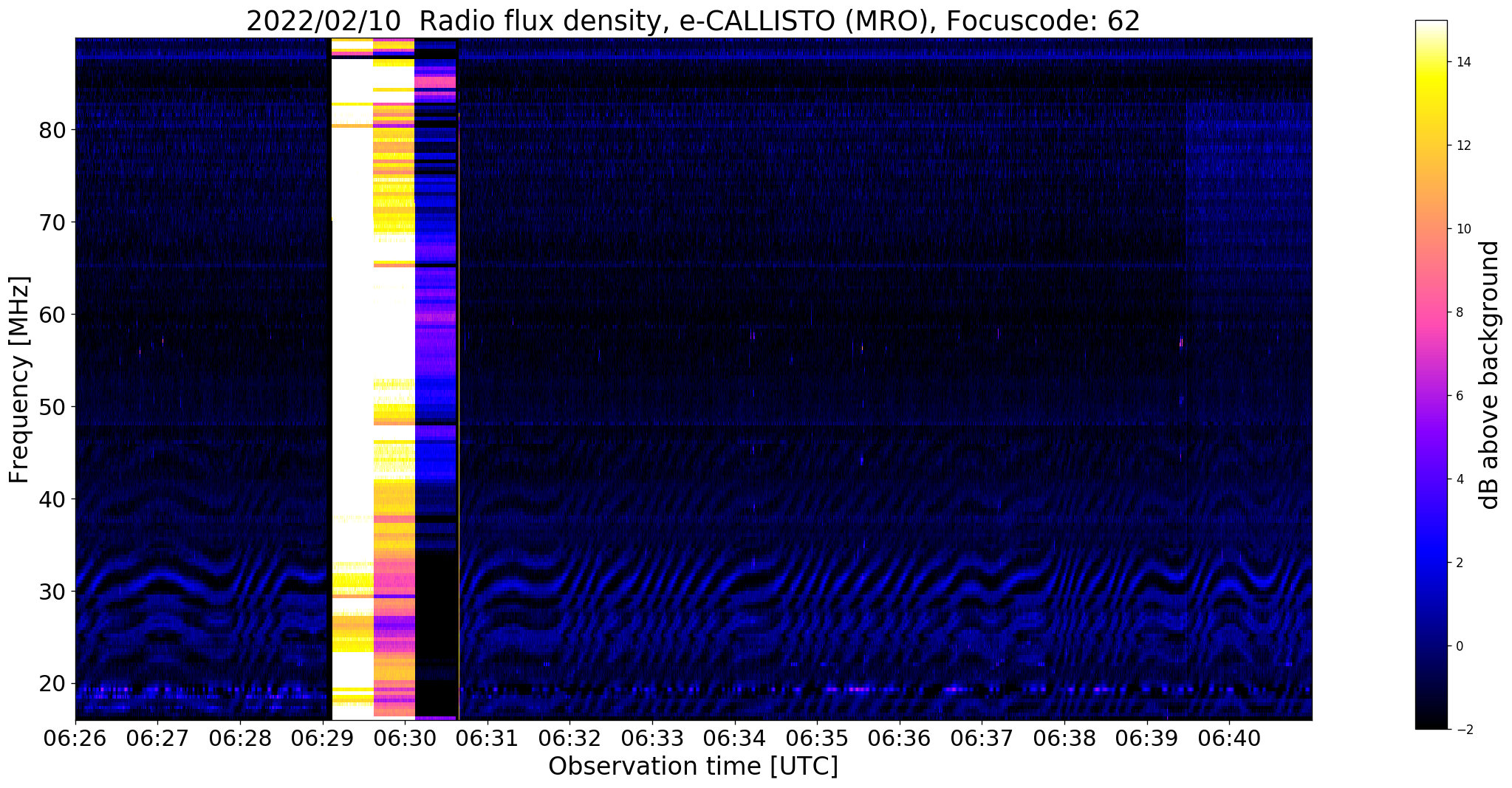Click the 06:37 time tick label
The image size is (1512, 788).
click(982, 739)
